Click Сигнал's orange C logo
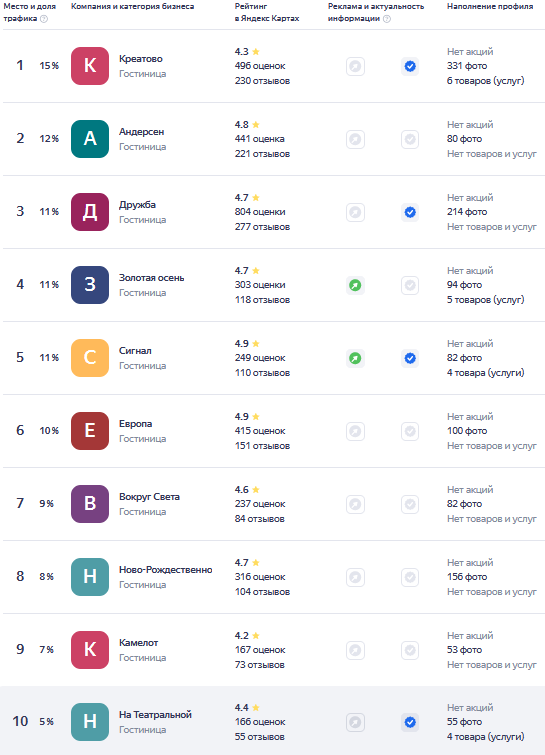The width and height of the screenshot is (545, 755). coord(90,358)
